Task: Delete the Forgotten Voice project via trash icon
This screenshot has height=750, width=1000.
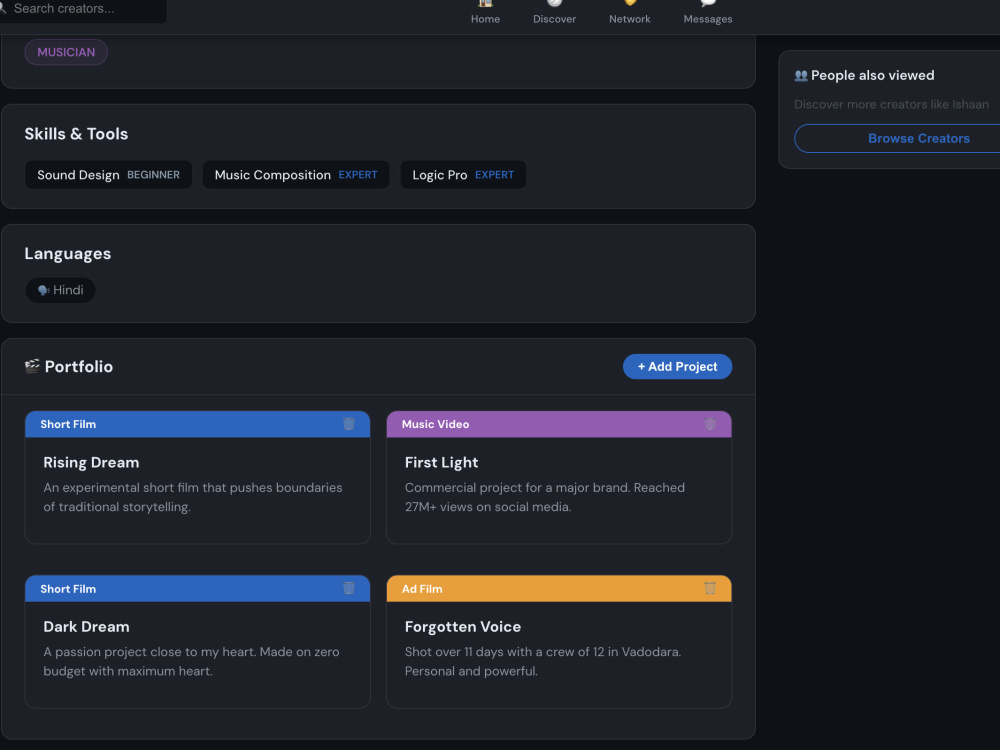Action: [710, 588]
